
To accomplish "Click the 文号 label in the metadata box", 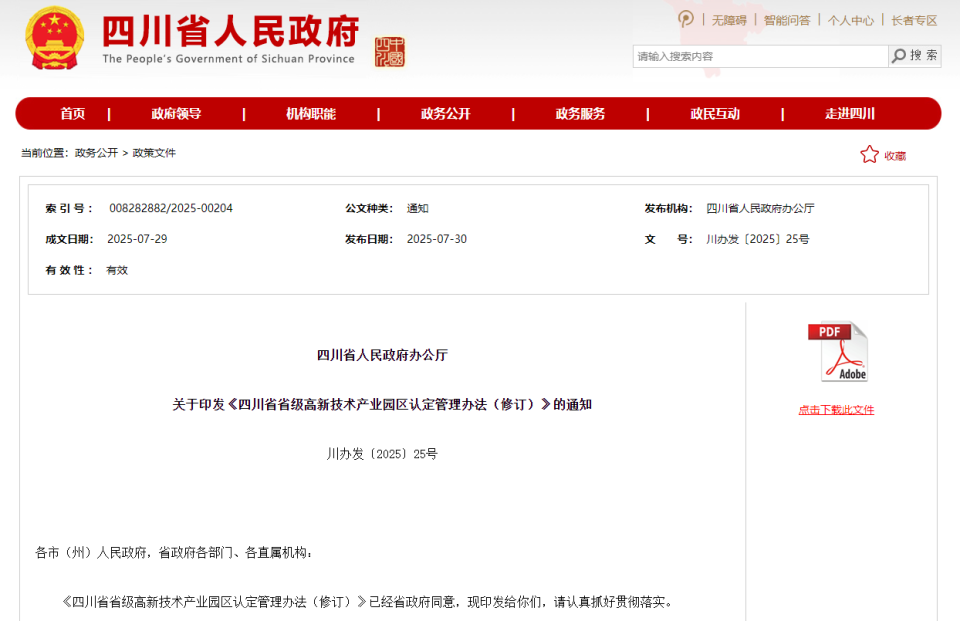I will pyautogui.click(x=669, y=239).
